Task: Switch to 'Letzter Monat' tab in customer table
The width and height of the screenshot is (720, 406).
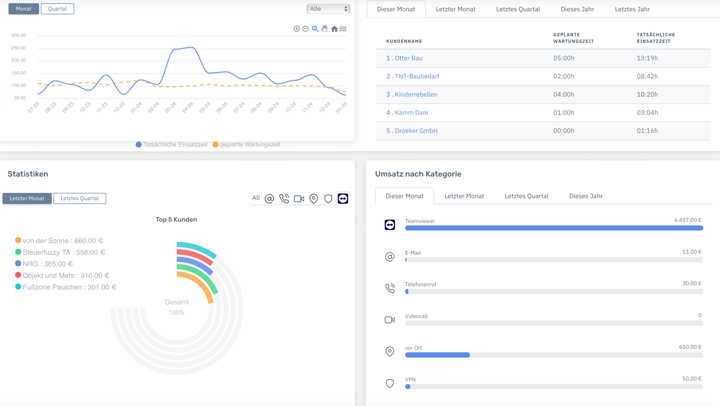Action: pyautogui.click(x=455, y=9)
